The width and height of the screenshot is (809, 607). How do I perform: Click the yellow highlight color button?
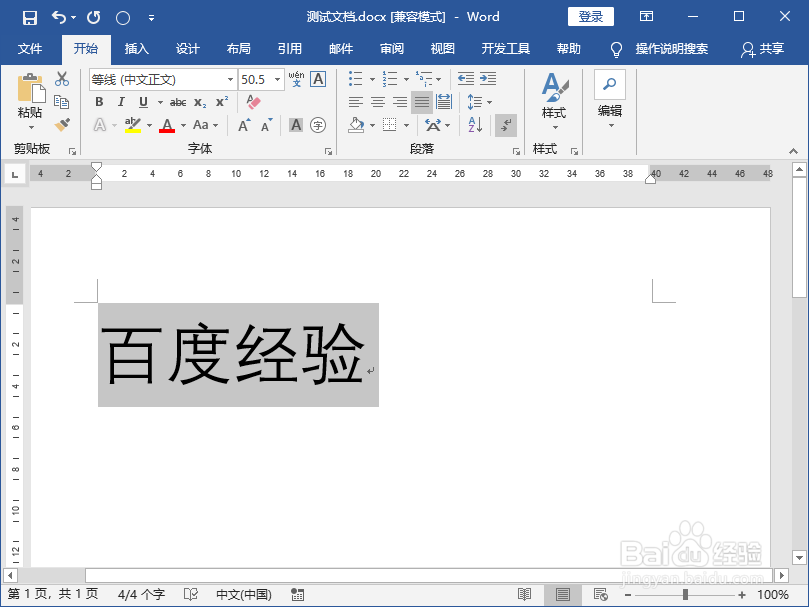[x=133, y=125]
